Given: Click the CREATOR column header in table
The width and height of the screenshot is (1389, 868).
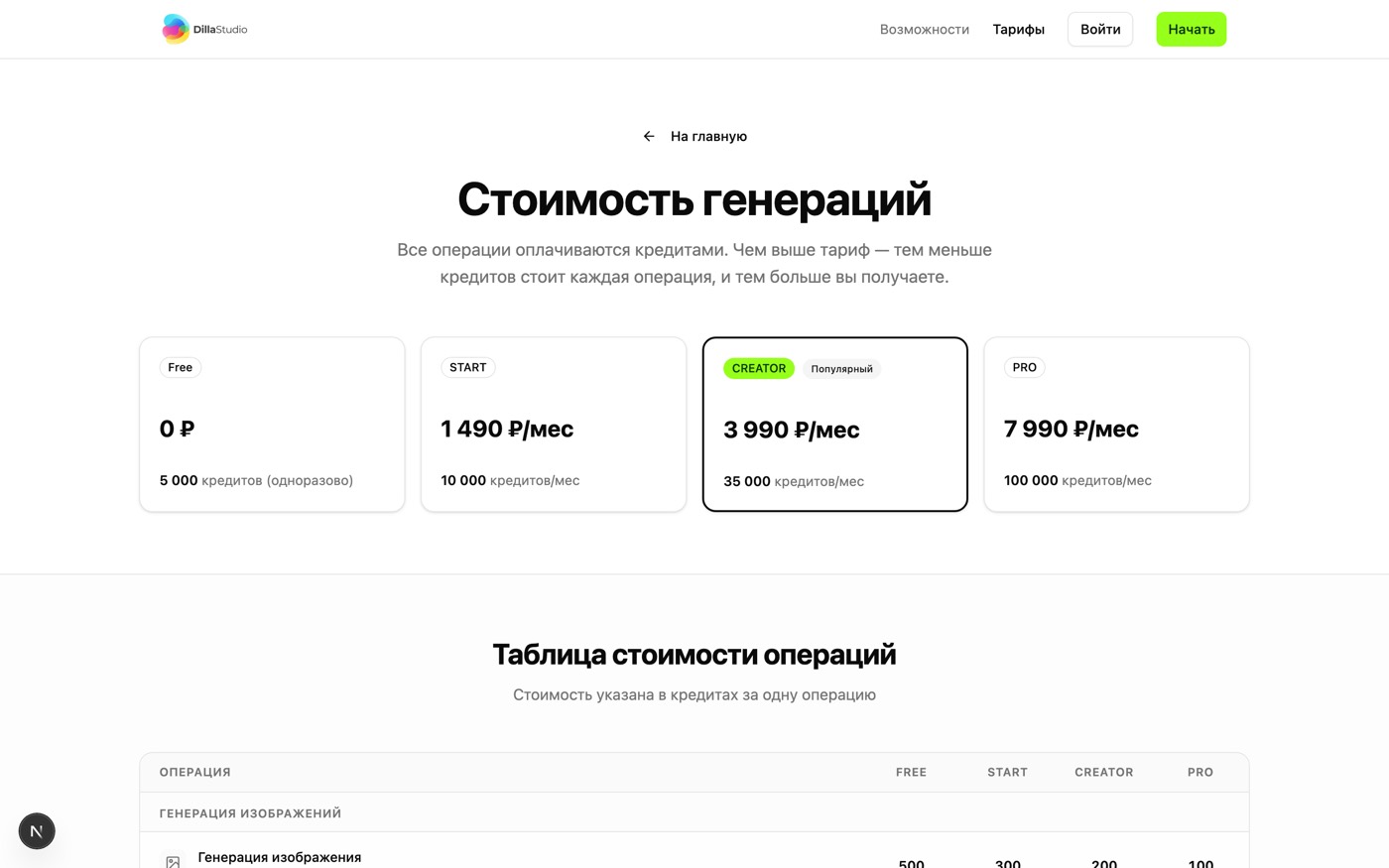Looking at the screenshot, I should [x=1104, y=772].
